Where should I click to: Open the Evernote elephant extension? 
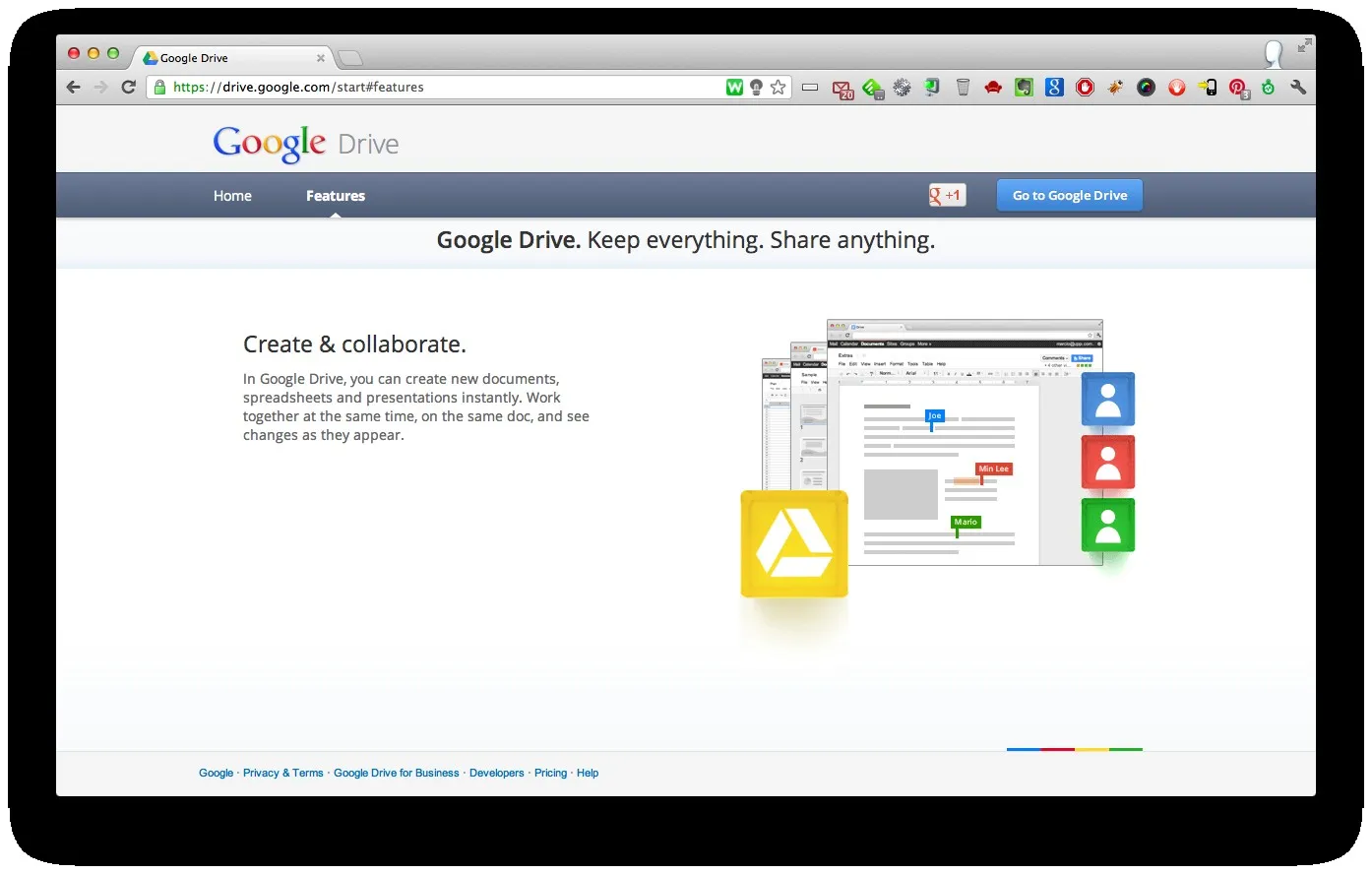(1024, 88)
